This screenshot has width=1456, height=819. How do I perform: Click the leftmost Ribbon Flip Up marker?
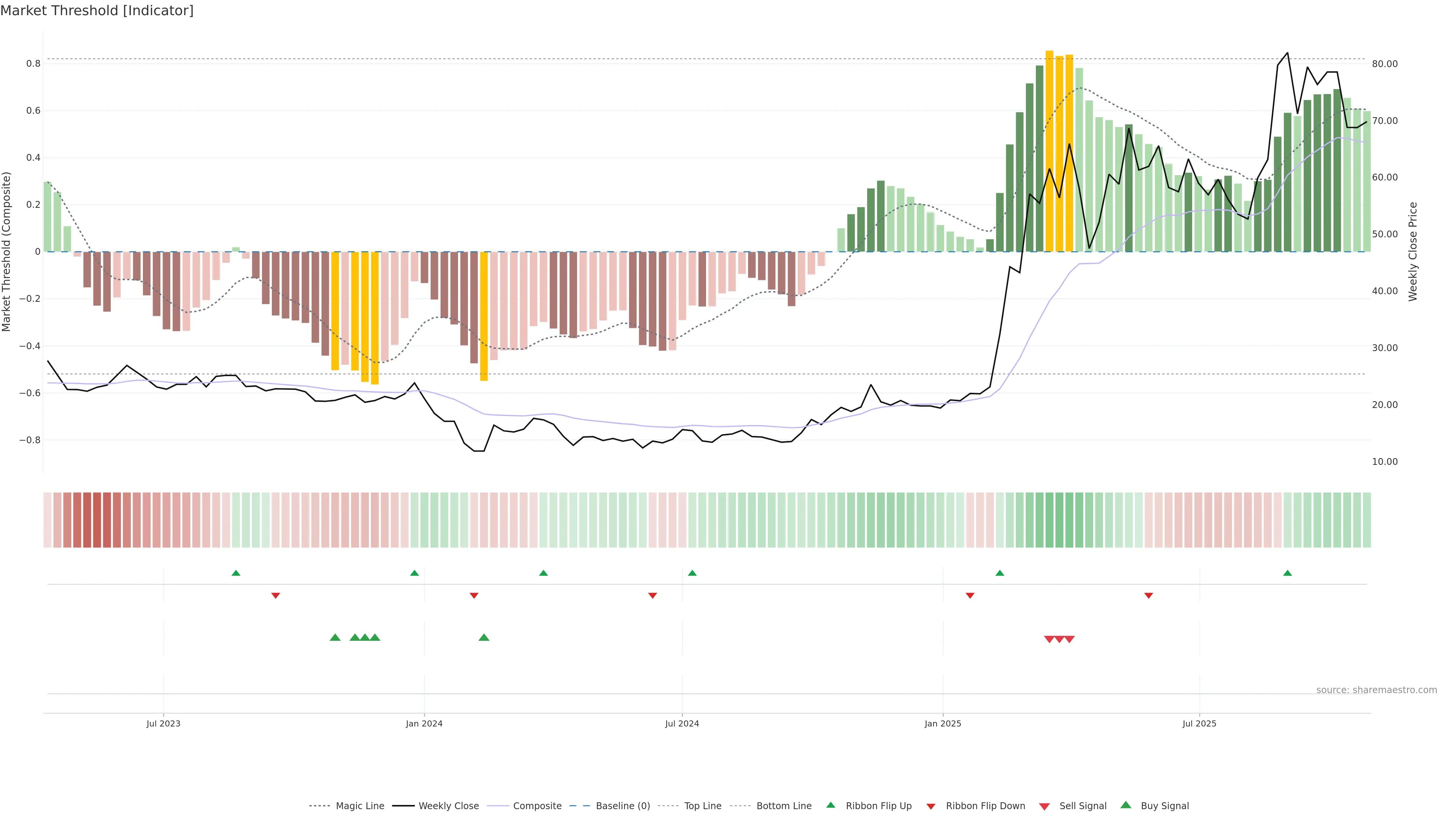pos(236,573)
